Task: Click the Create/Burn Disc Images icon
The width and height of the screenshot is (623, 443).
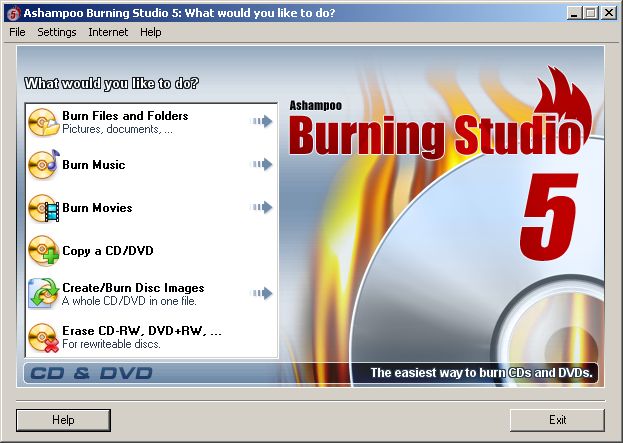Action: (x=44, y=294)
